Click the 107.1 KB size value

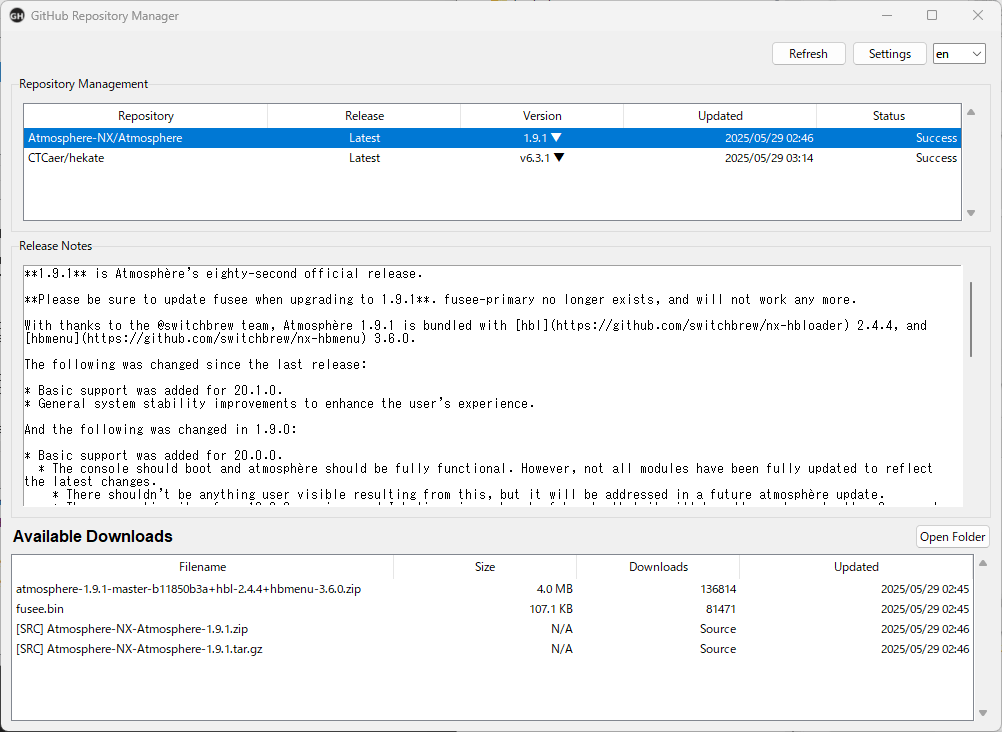(551, 609)
